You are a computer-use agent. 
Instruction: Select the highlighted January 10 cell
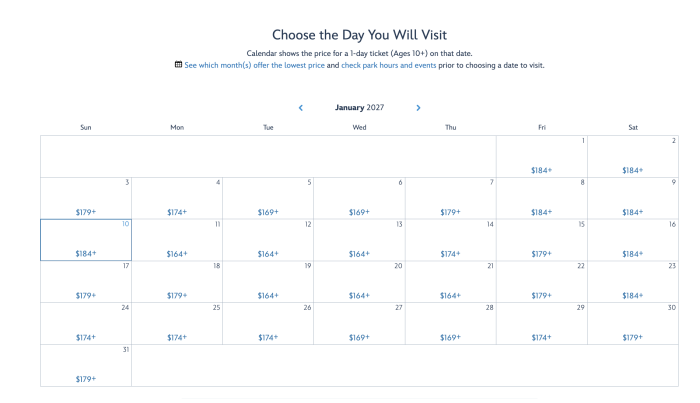86,240
